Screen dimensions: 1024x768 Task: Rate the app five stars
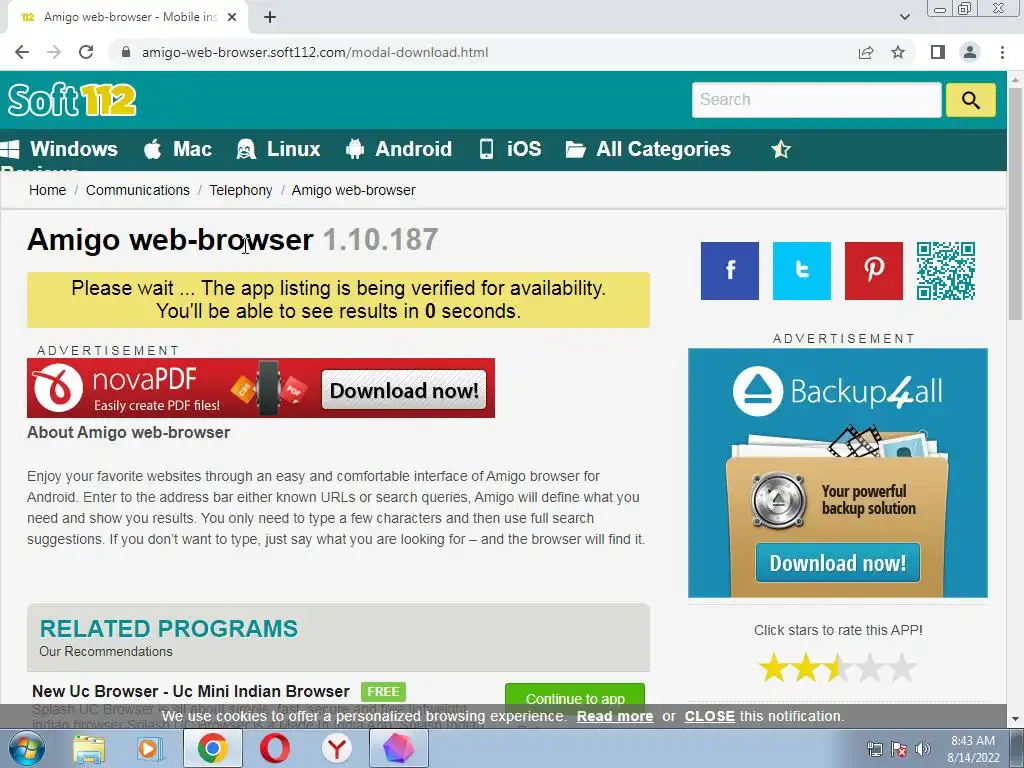902,667
